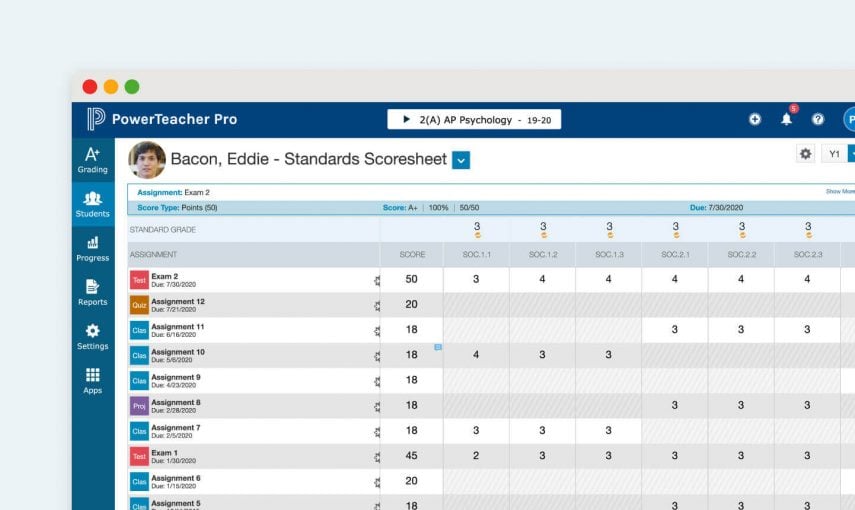Viewport: 855px width, 510px height.
Task: Open the help question mark icon
Action: [818, 119]
